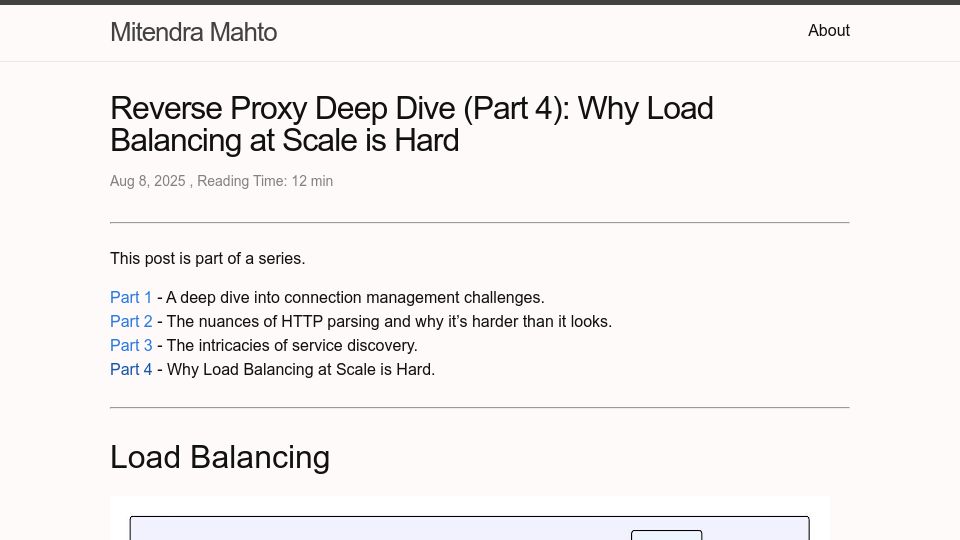Follow the Part 2 series link
The width and height of the screenshot is (960, 540).
[x=131, y=321]
